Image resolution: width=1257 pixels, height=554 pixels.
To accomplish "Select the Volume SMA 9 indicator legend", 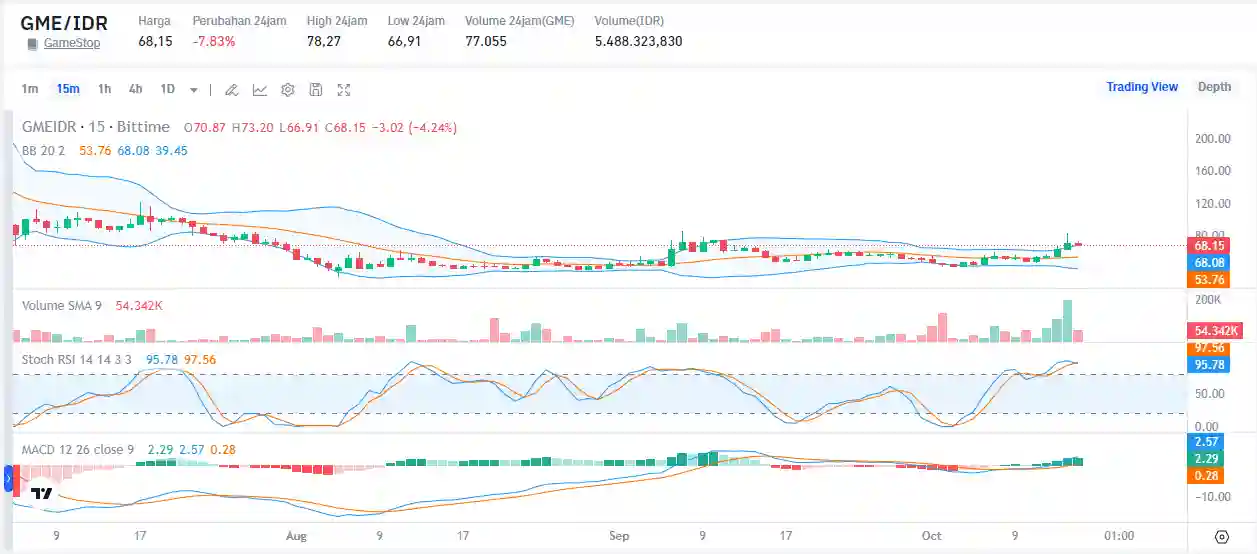I will click(62, 306).
